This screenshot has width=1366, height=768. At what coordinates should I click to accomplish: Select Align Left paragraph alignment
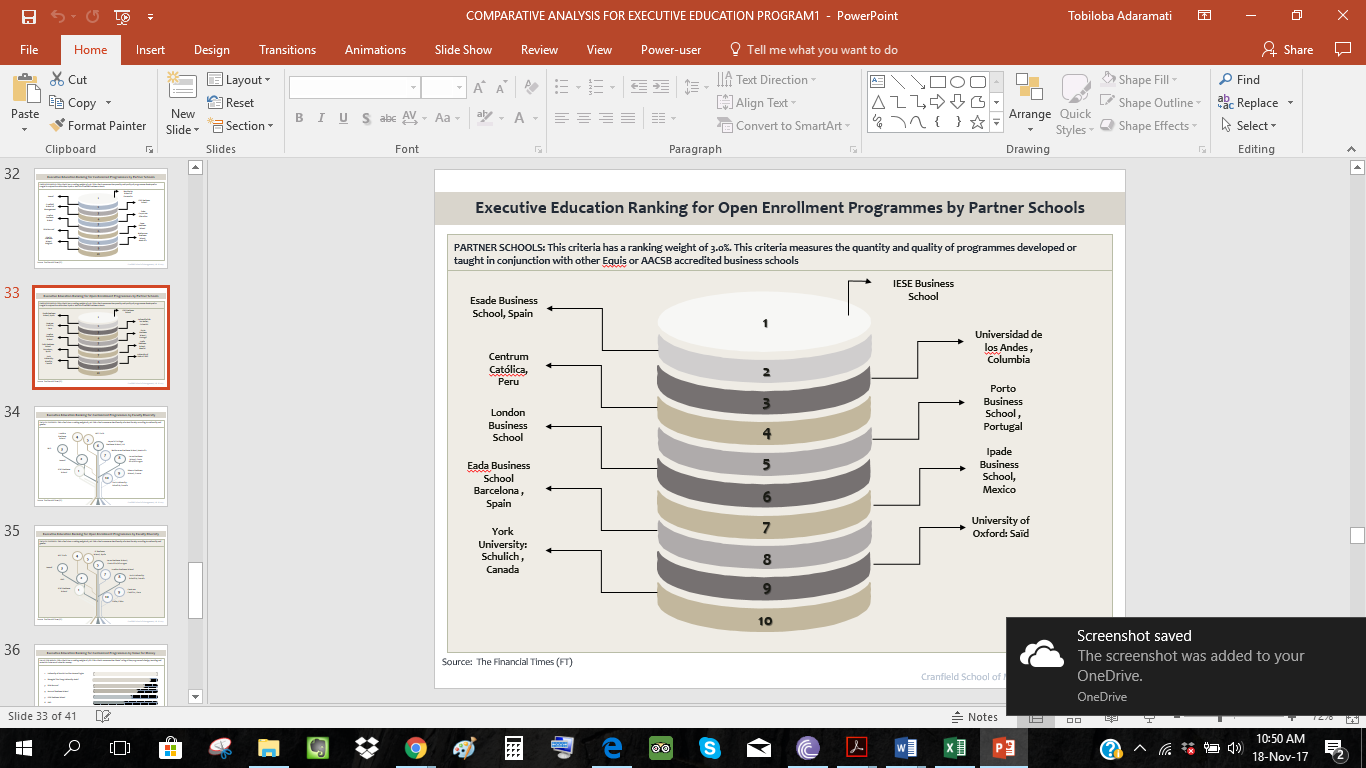point(562,118)
